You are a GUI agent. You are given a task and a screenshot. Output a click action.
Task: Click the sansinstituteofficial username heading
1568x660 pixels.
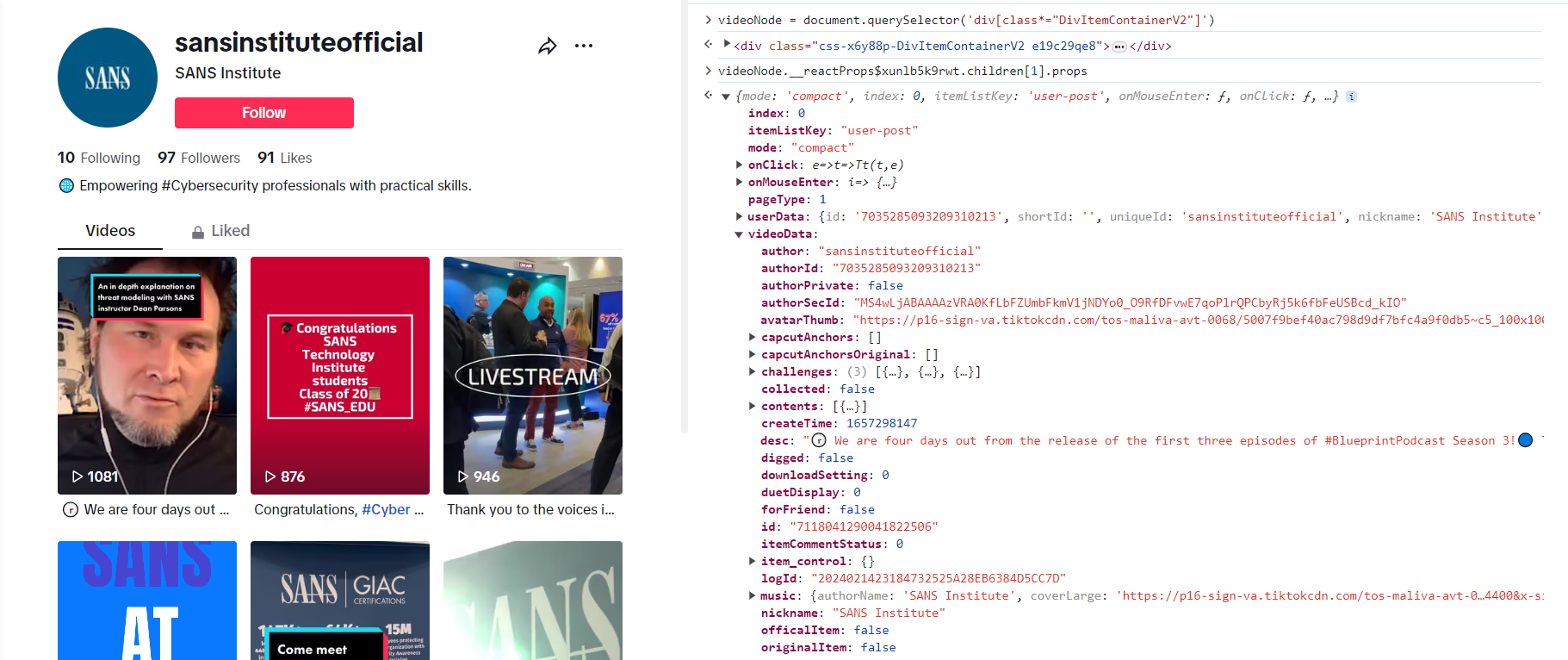coord(299,42)
